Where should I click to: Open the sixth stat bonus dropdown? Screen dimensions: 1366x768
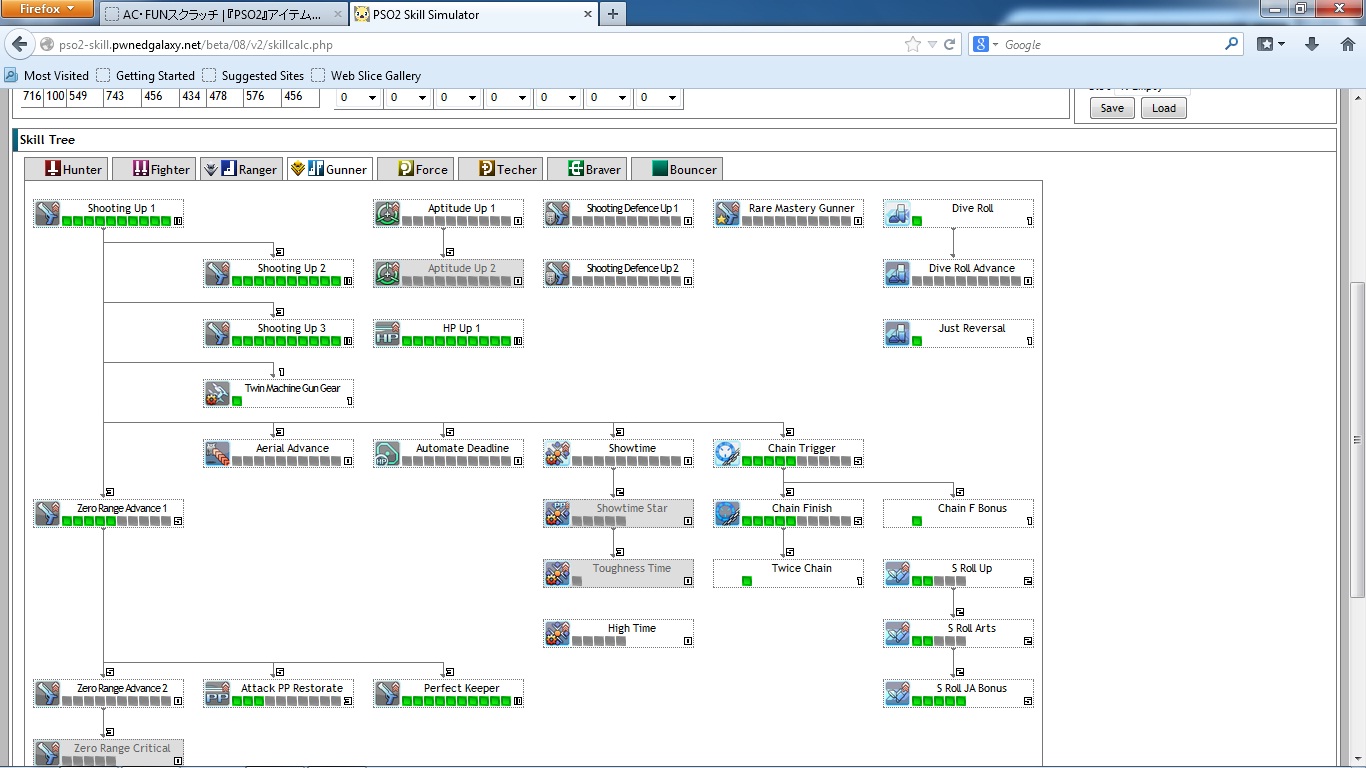(x=608, y=98)
